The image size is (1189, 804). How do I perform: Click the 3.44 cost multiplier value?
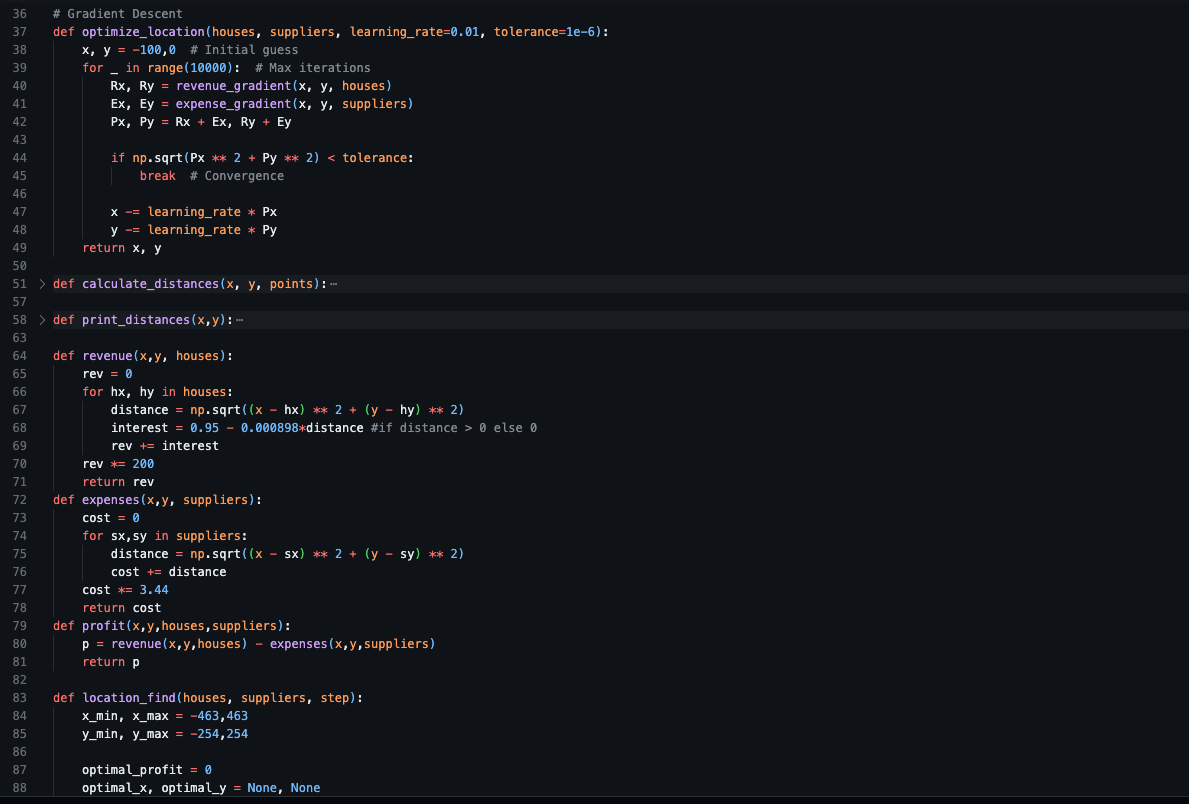coord(153,590)
